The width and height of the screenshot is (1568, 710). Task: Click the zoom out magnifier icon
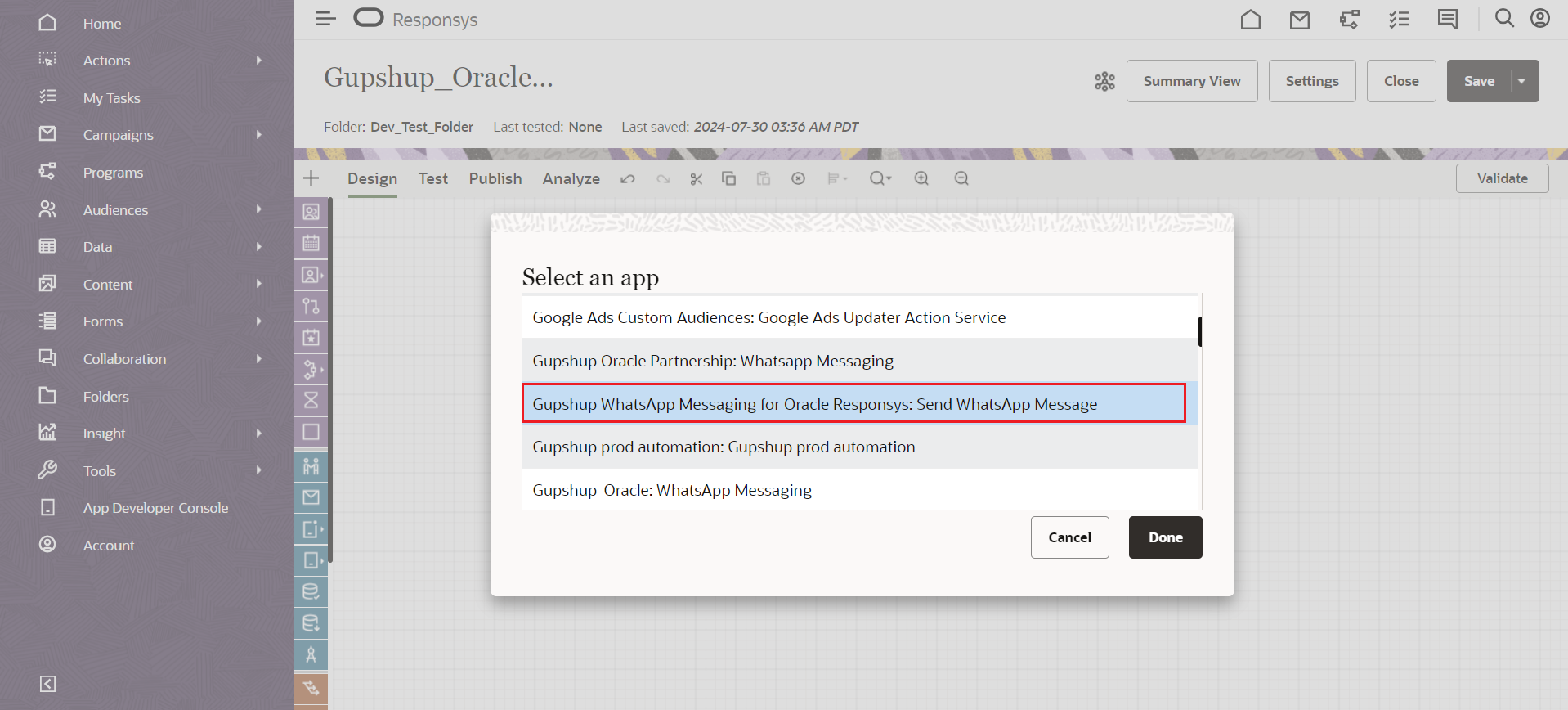(961, 178)
